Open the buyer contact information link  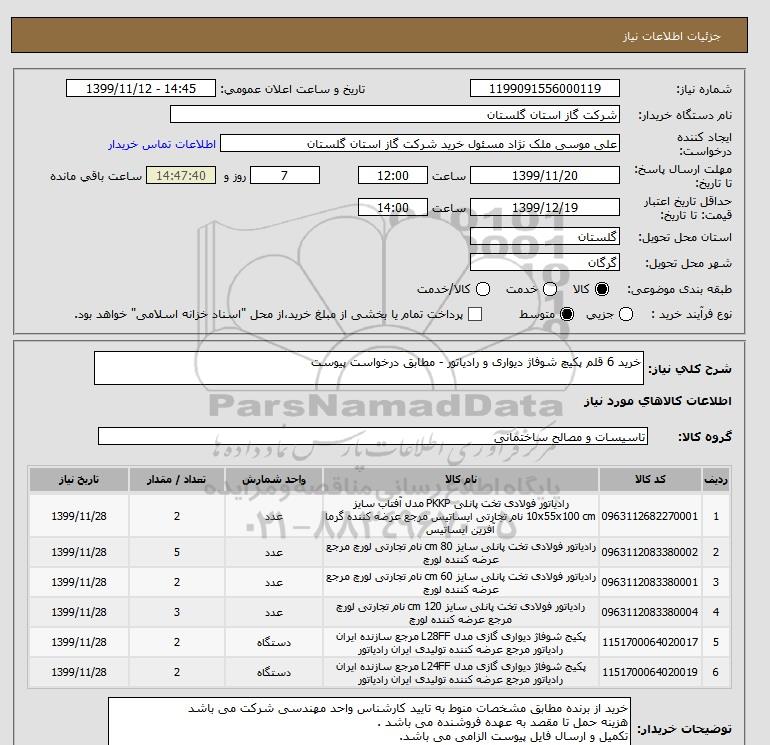pos(162,144)
